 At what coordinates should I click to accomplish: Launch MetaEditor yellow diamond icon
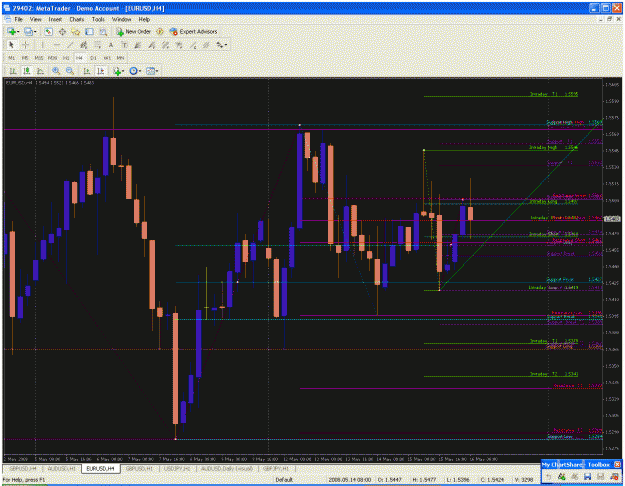pos(160,31)
